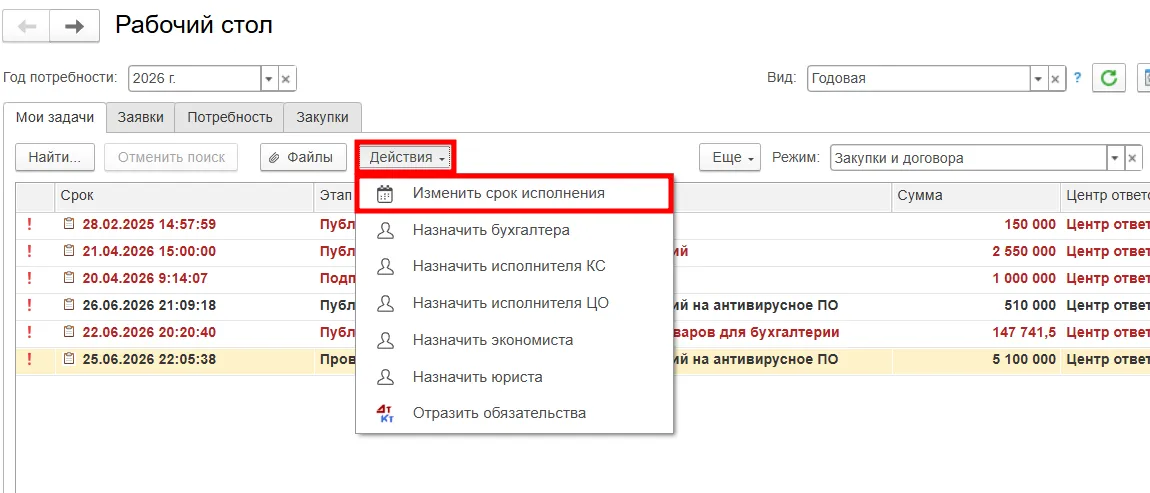Click clipboard icon in row 20.04.2026 9:14:07
The width and height of the screenshot is (1150, 493).
[x=70, y=278]
